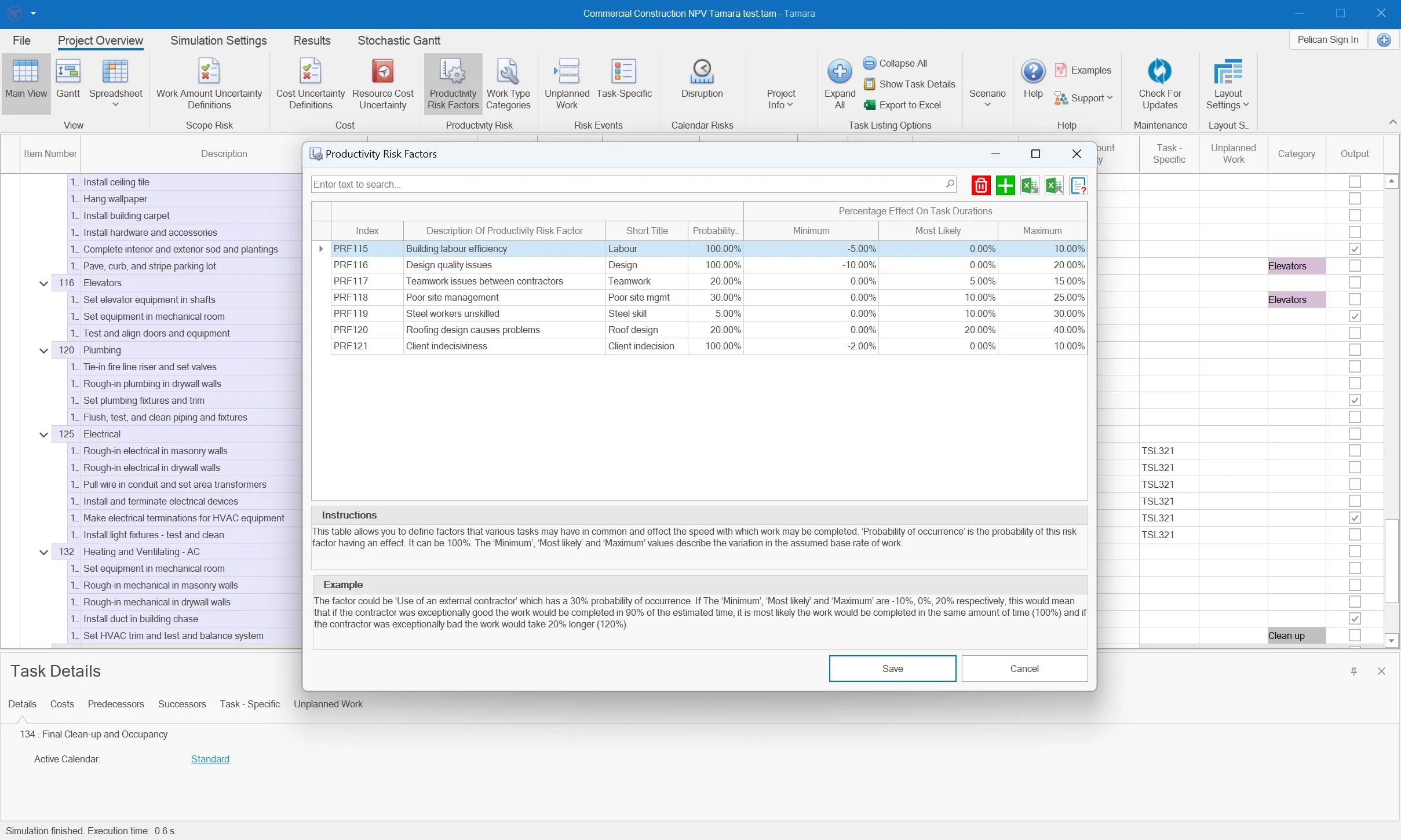Open the Scenario dropdown
This screenshot has height=840, width=1401.
pos(987,97)
